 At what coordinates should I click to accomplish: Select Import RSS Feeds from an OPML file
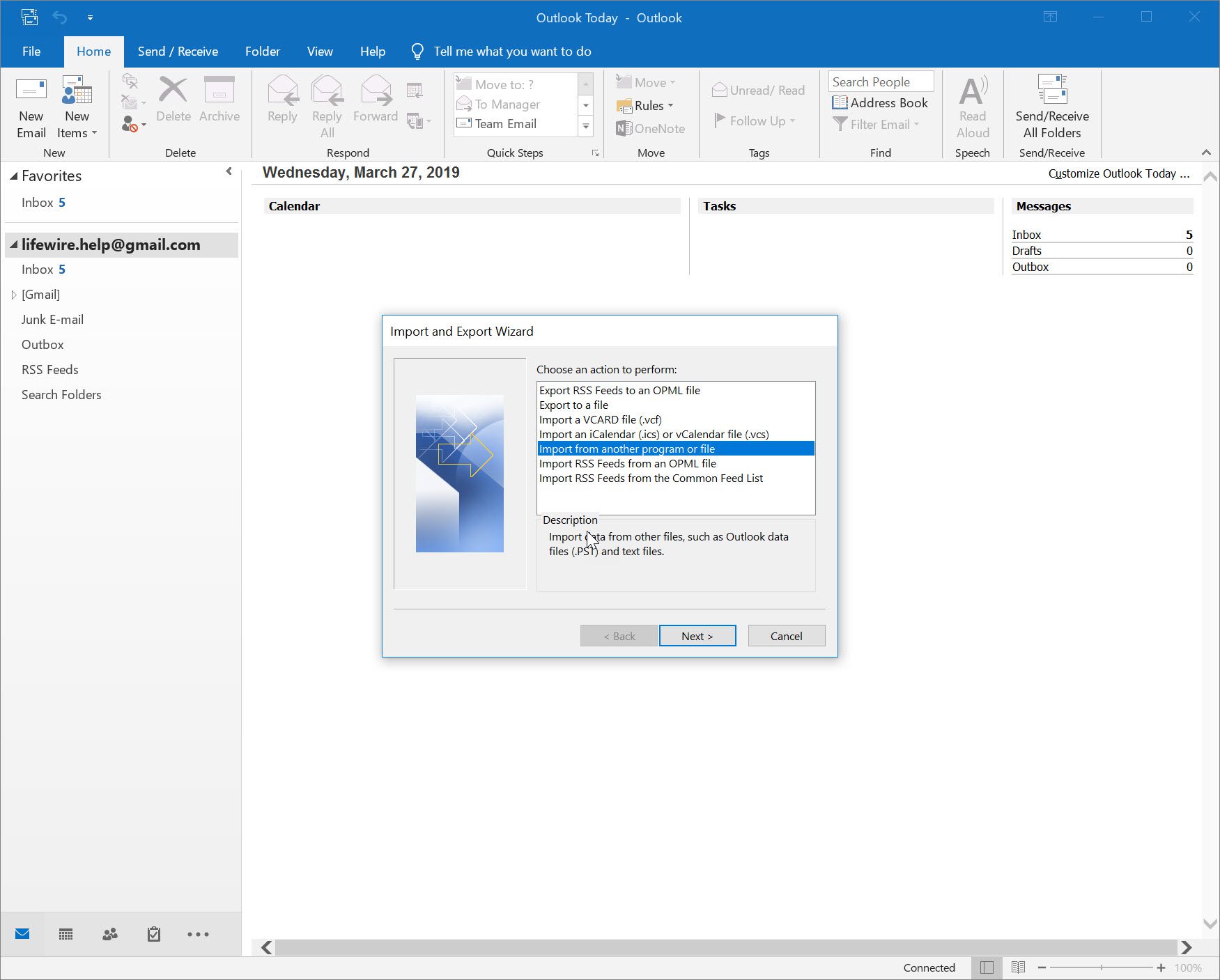coord(675,464)
